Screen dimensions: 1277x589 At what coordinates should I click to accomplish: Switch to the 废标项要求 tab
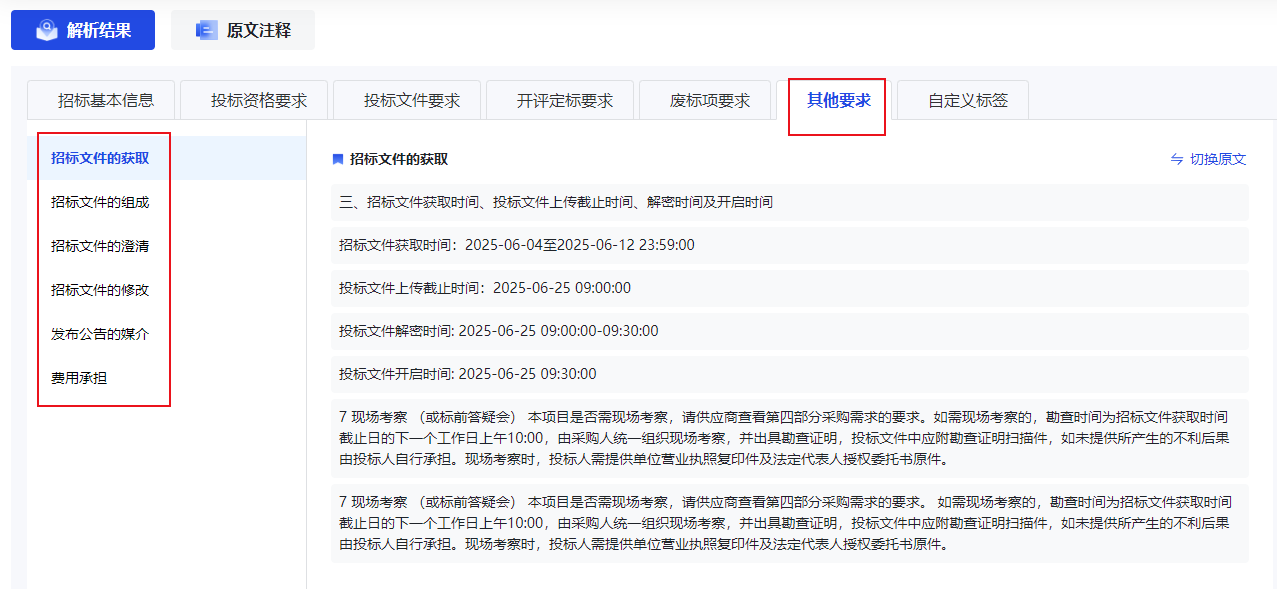(x=705, y=100)
